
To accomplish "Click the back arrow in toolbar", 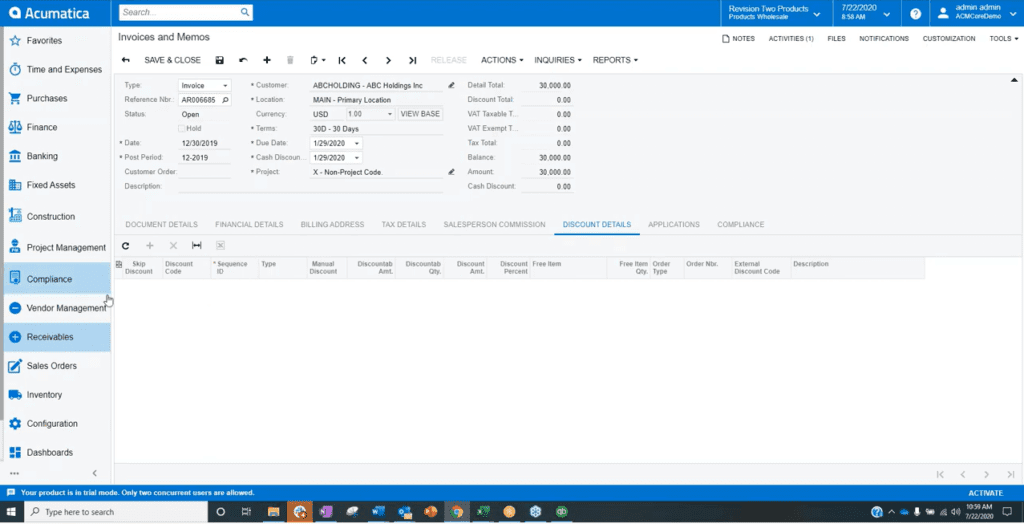I will click(126, 60).
